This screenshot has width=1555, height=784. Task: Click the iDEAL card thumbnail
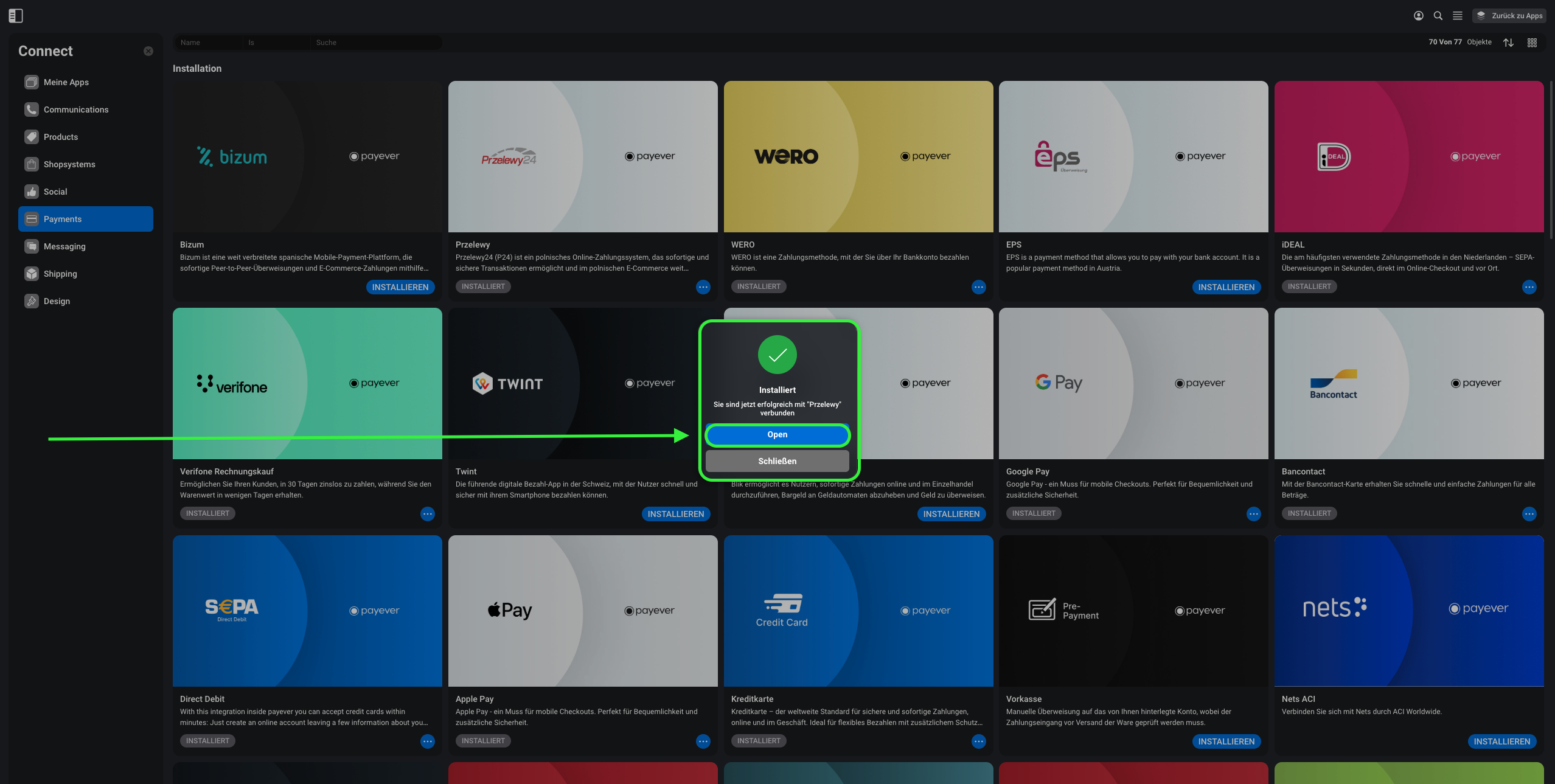point(1409,156)
